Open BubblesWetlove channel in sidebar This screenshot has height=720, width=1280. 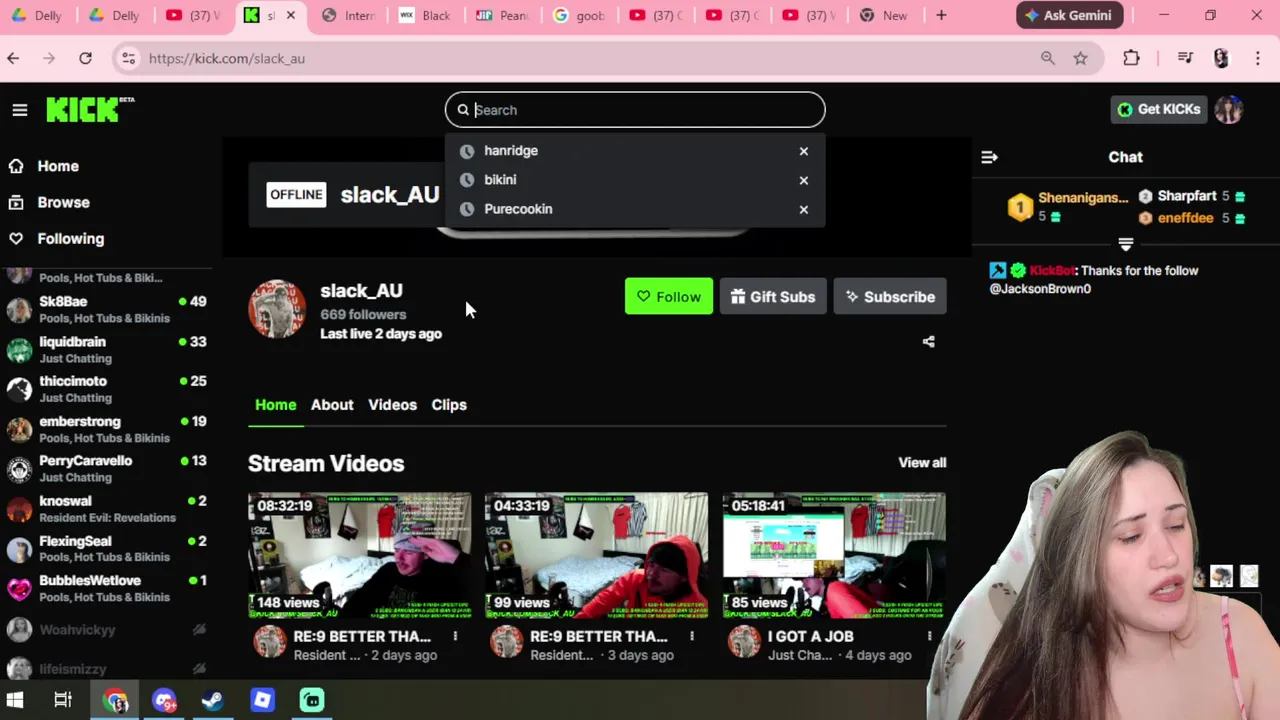(106, 588)
